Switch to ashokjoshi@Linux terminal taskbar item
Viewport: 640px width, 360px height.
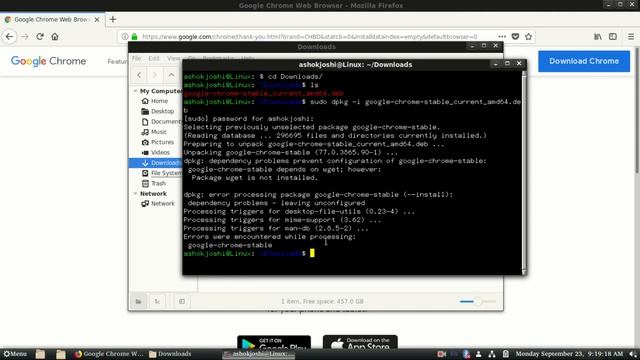[x=258, y=354]
